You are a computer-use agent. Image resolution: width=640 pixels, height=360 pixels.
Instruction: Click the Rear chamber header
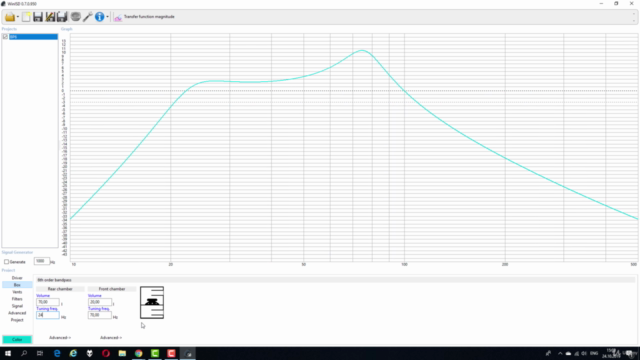pos(60,289)
